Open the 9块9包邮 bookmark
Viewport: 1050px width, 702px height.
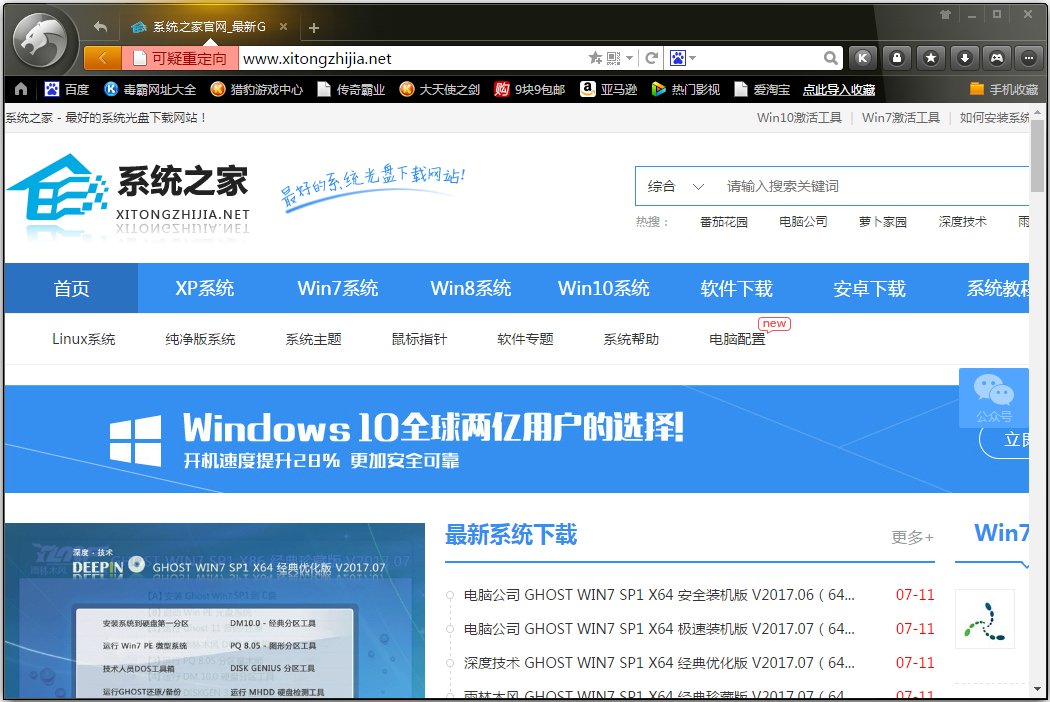tap(530, 89)
